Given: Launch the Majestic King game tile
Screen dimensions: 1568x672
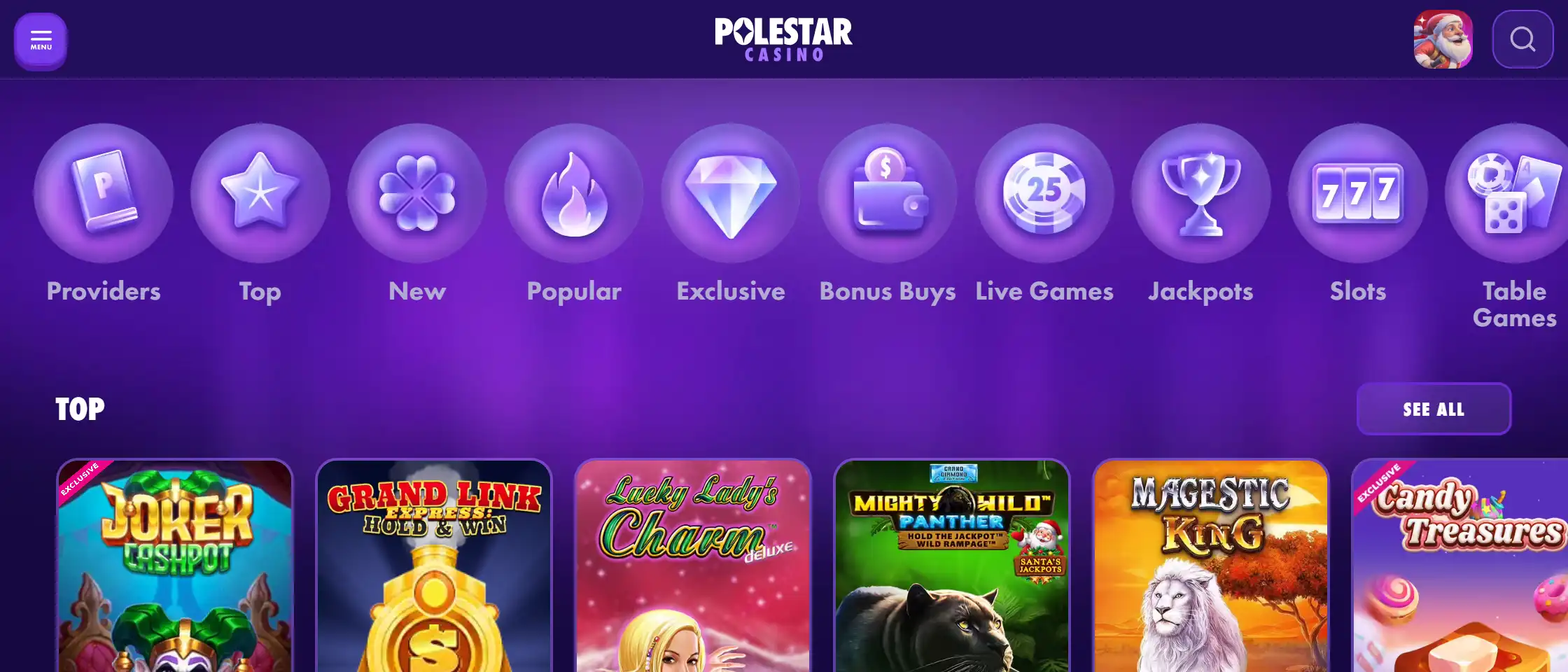Looking at the screenshot, I should (1211, 566).
